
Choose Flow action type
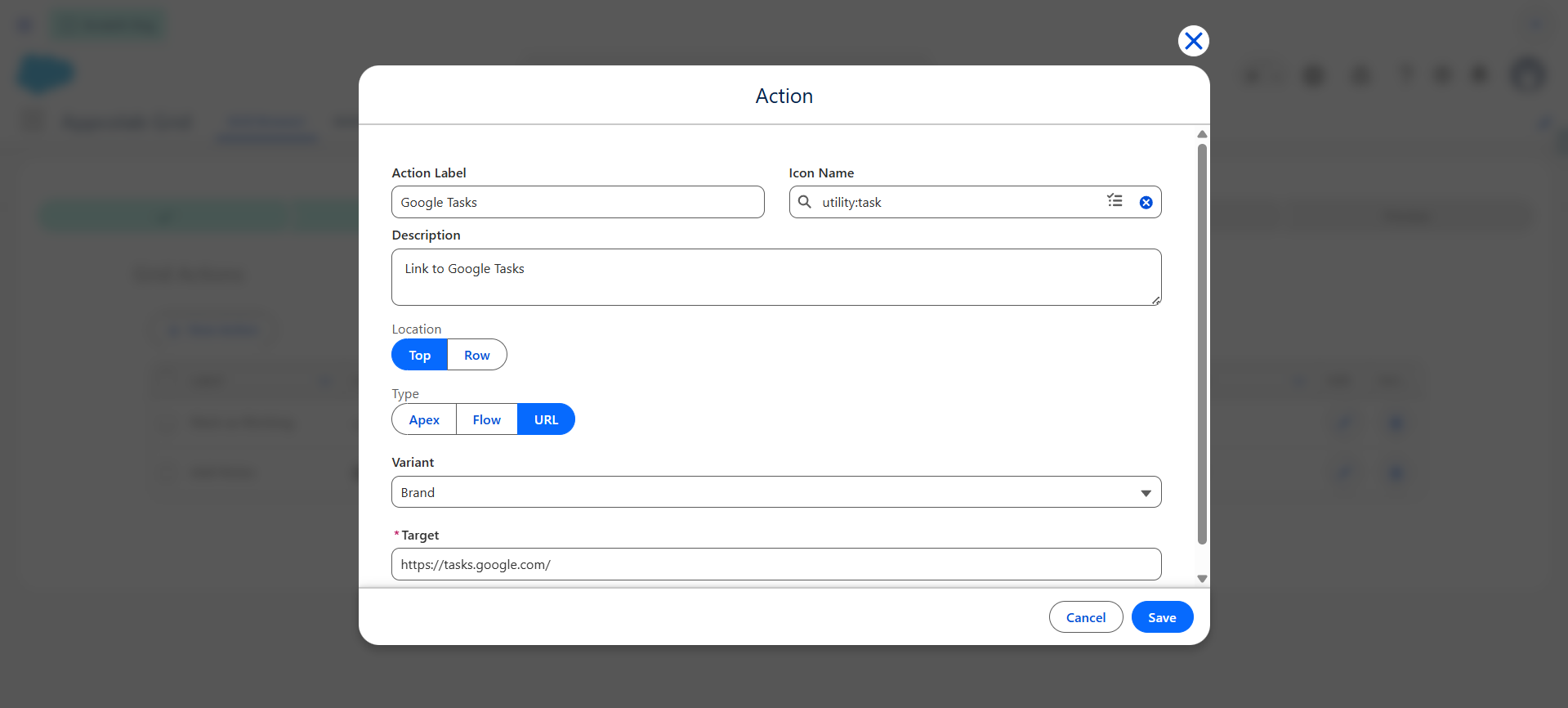487,419
